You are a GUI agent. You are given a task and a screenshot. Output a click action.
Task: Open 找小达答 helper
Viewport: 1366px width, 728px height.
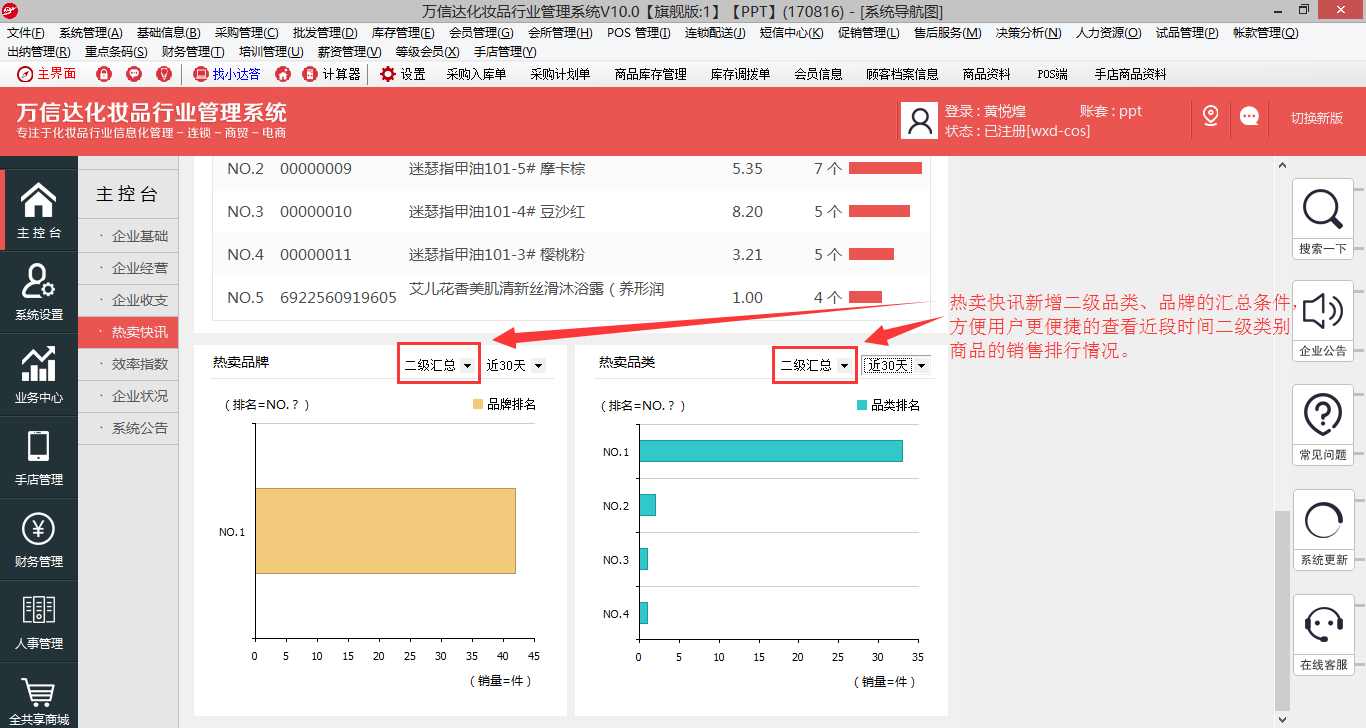(x=227, y=74)
